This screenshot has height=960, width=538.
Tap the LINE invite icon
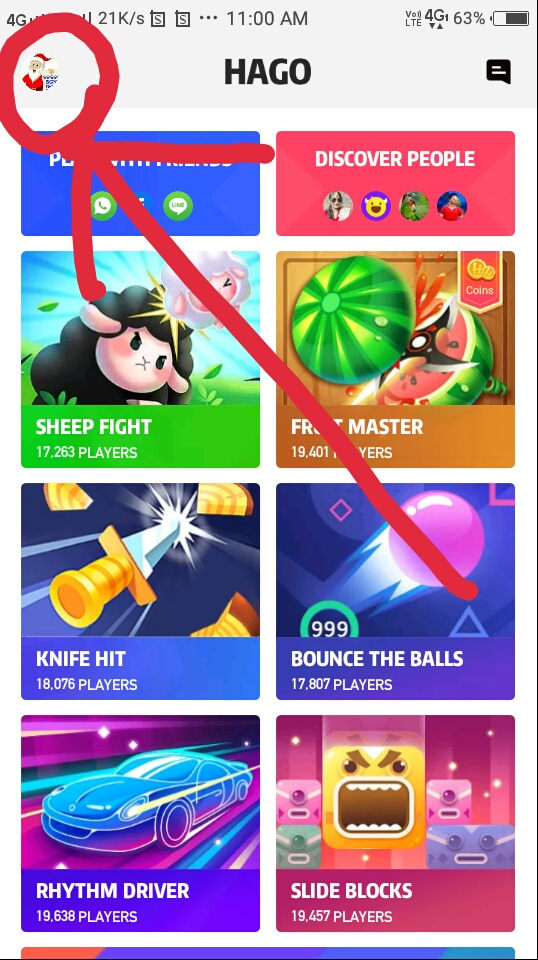pos(178,206)
